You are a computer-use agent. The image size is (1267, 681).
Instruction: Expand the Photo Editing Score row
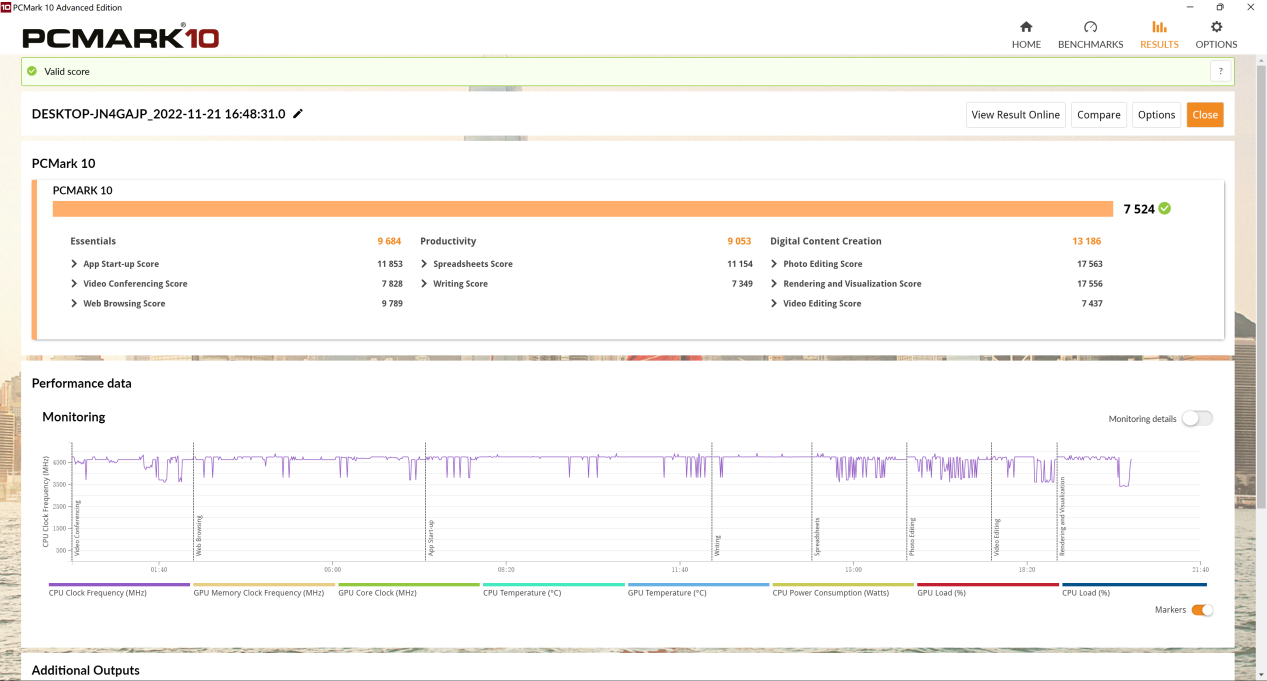point(775,264)
